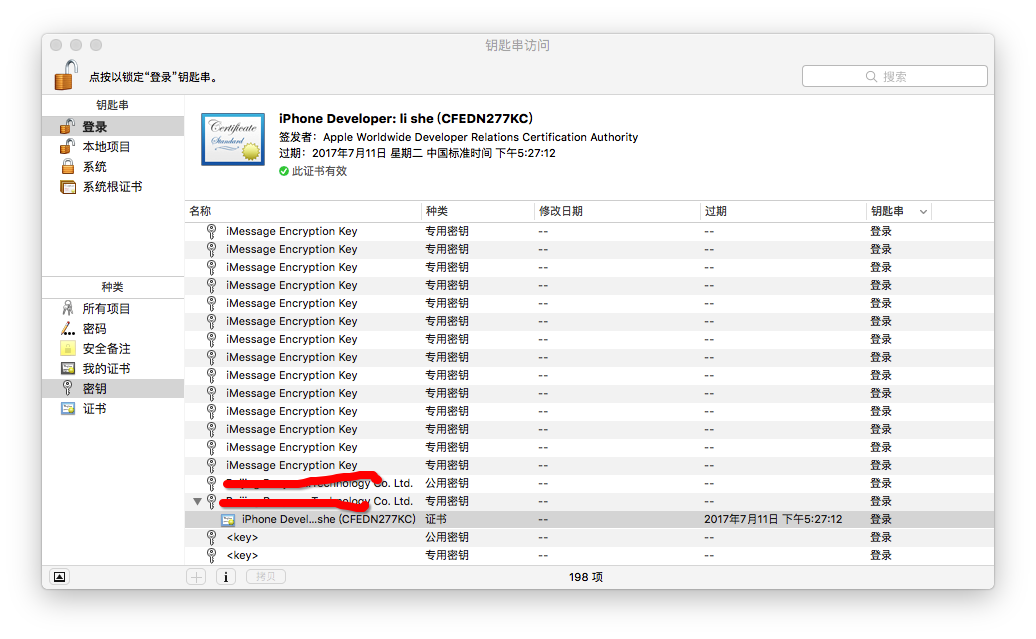The height and width of the screenshot is (639, 1036).
Task: Click the 拷贝 button
Action: click(x=266, y=577)
